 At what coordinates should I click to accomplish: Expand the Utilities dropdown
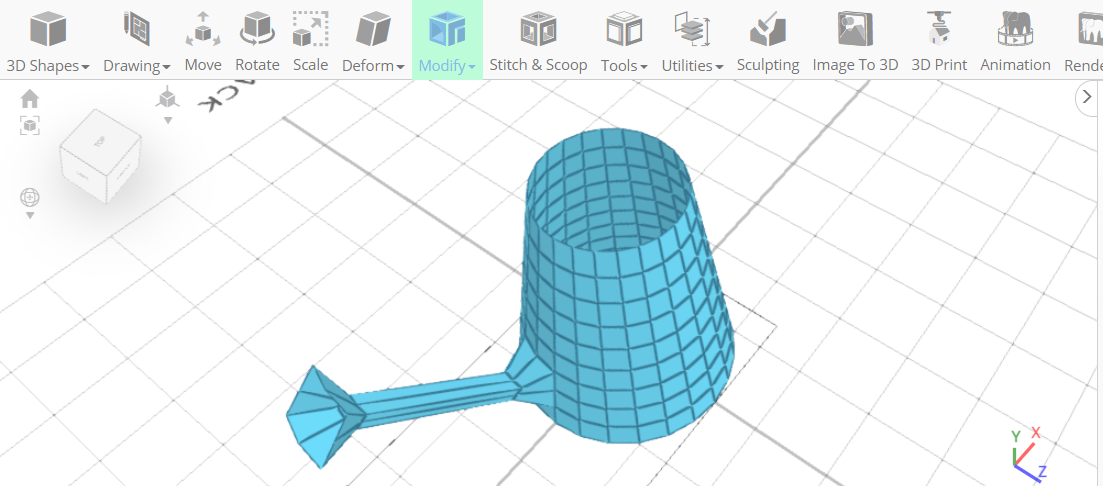pyautogui.click(x=692, y=40)
